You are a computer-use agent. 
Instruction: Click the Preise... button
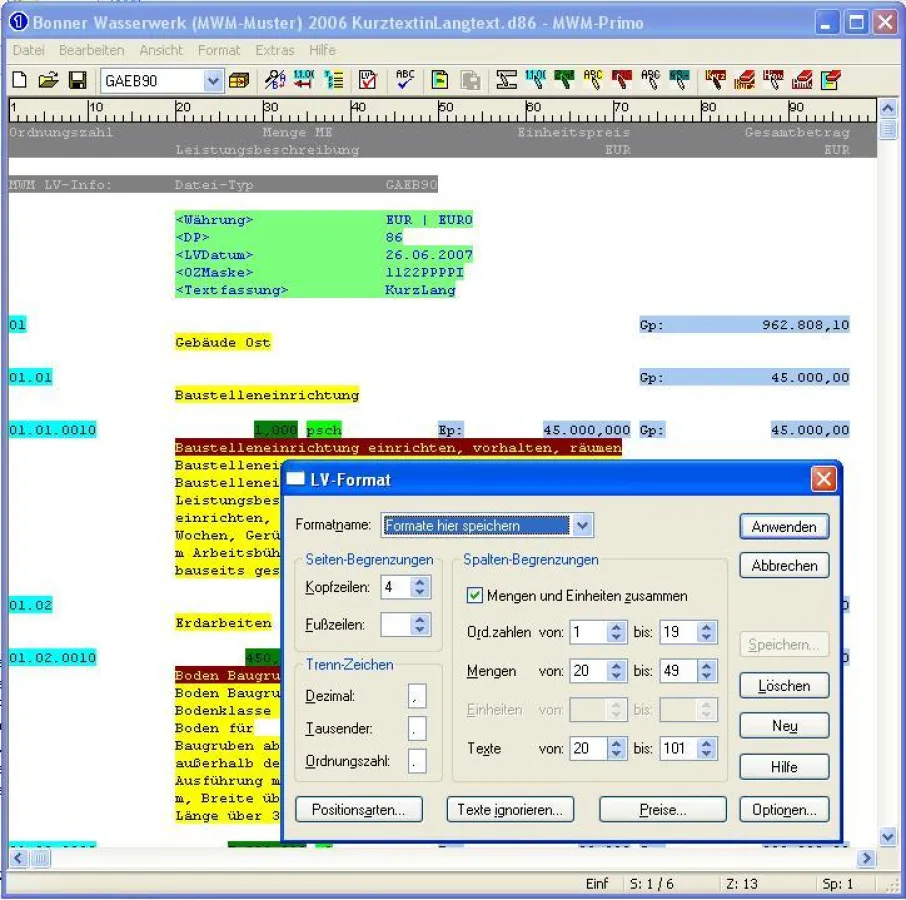coord(662,810)
